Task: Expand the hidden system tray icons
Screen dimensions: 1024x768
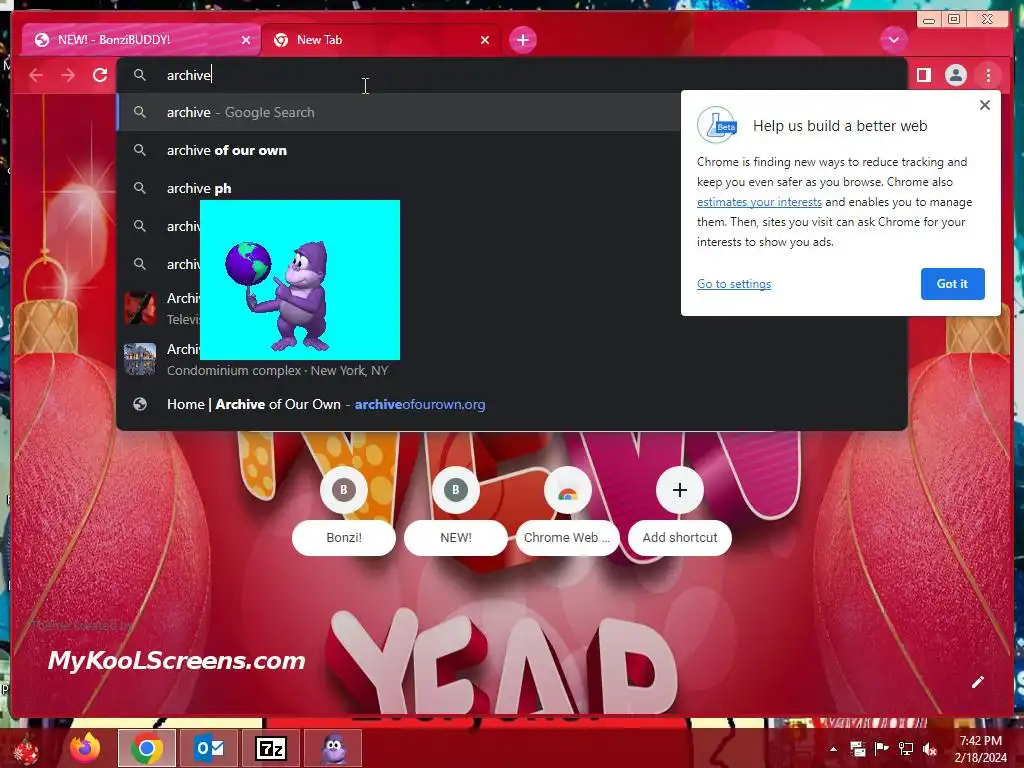Action: coord(833,749)
